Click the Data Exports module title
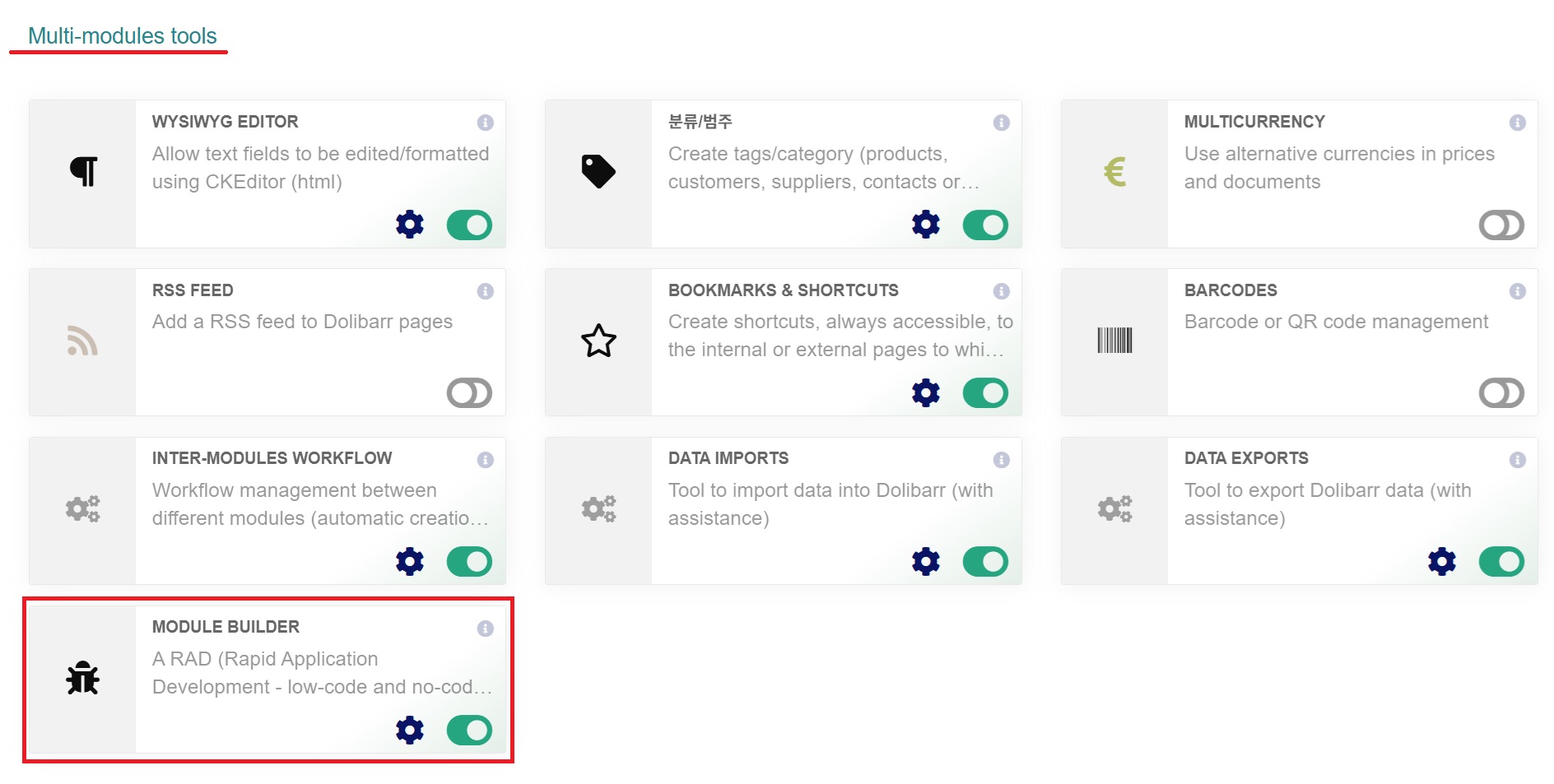Viewport: 1554px width, 784px height. (1246, 458)
